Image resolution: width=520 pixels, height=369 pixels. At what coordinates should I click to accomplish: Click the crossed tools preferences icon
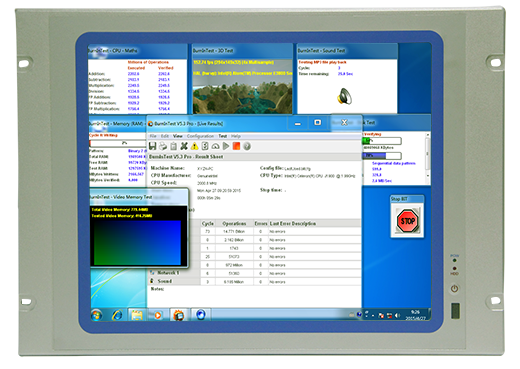184,146
